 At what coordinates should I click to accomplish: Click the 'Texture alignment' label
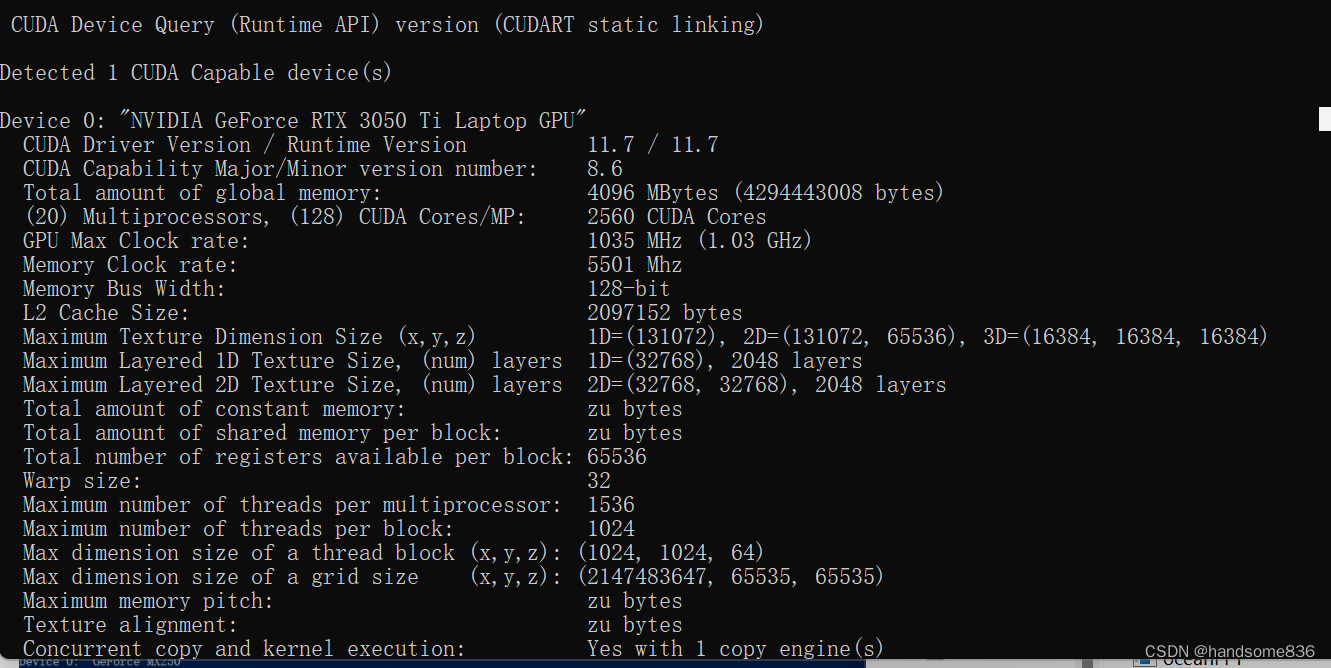(131, 625)
